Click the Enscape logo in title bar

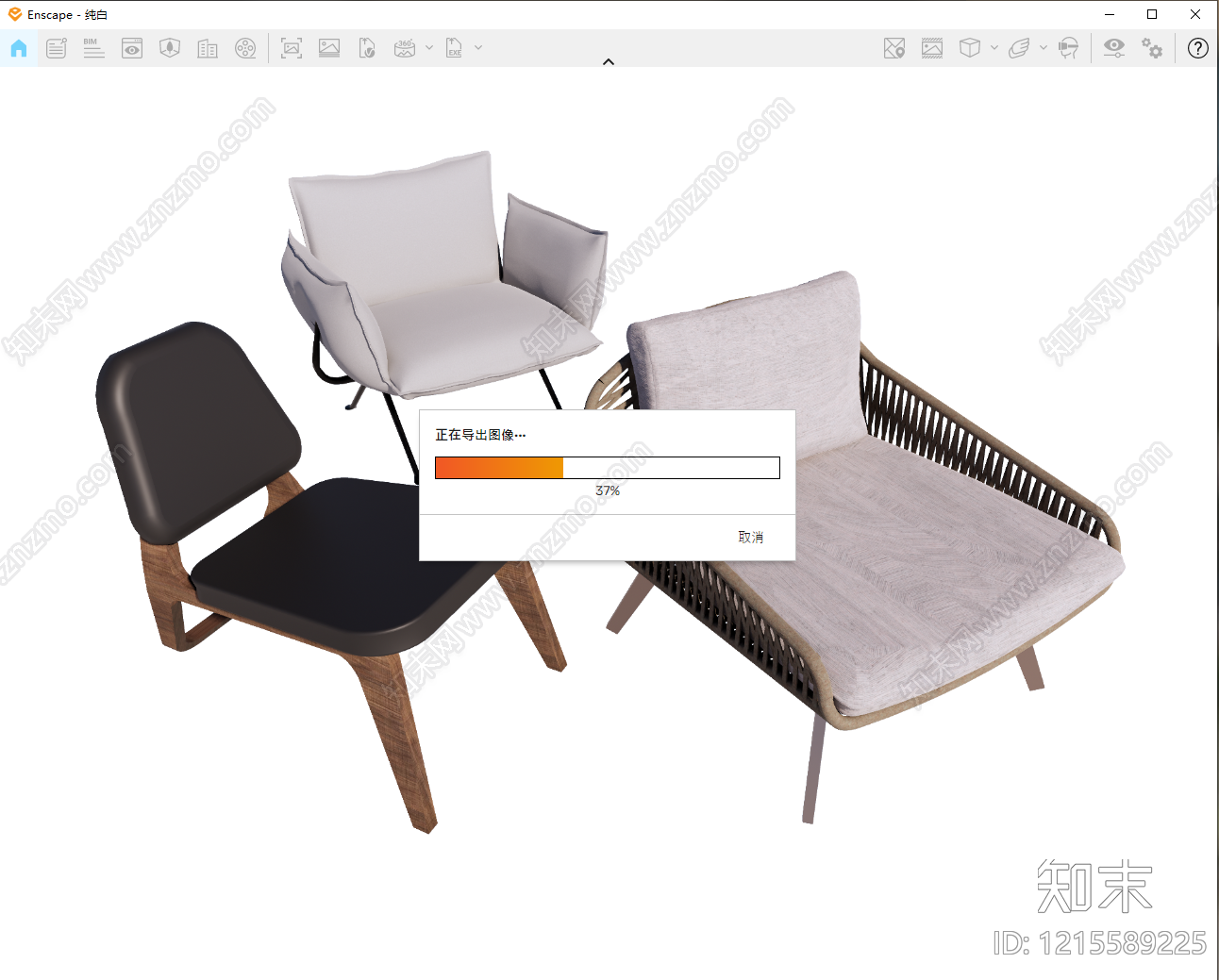click(15, 14)
